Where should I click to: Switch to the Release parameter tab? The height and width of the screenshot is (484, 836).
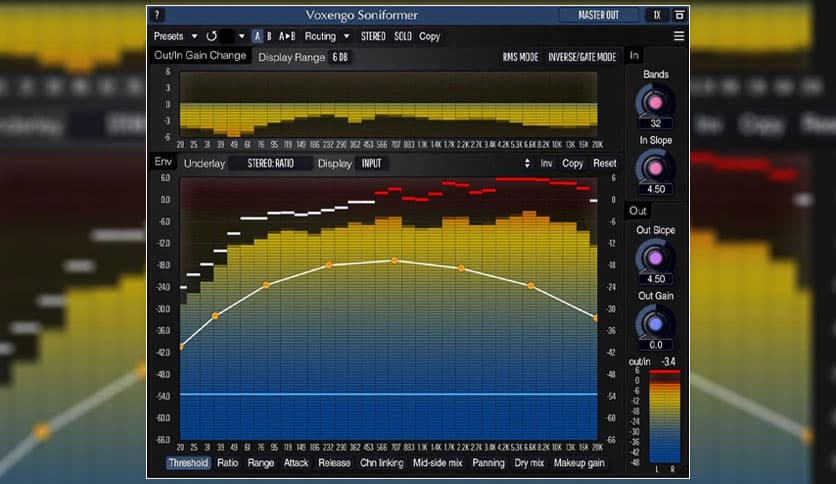[x=334, y=463]
